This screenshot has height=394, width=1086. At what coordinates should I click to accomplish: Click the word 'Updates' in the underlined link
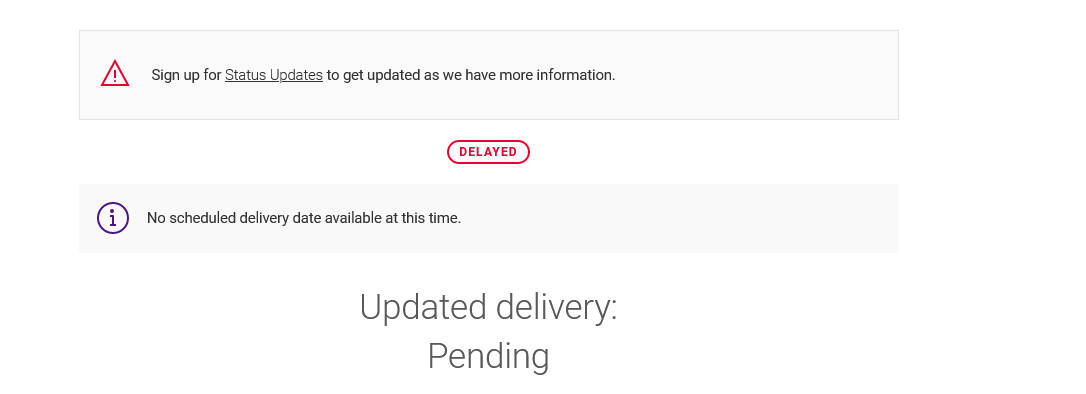tap(296, 75)
